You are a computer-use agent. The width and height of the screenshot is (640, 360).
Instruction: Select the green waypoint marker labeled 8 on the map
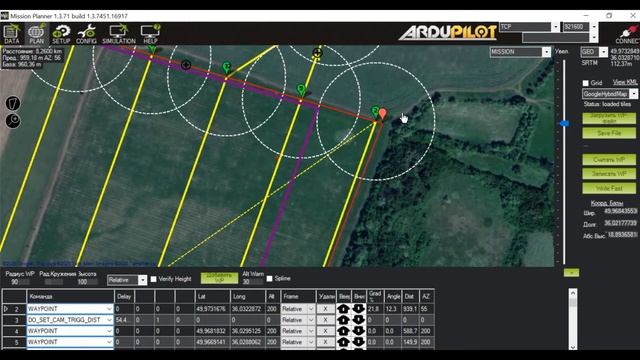301,89
